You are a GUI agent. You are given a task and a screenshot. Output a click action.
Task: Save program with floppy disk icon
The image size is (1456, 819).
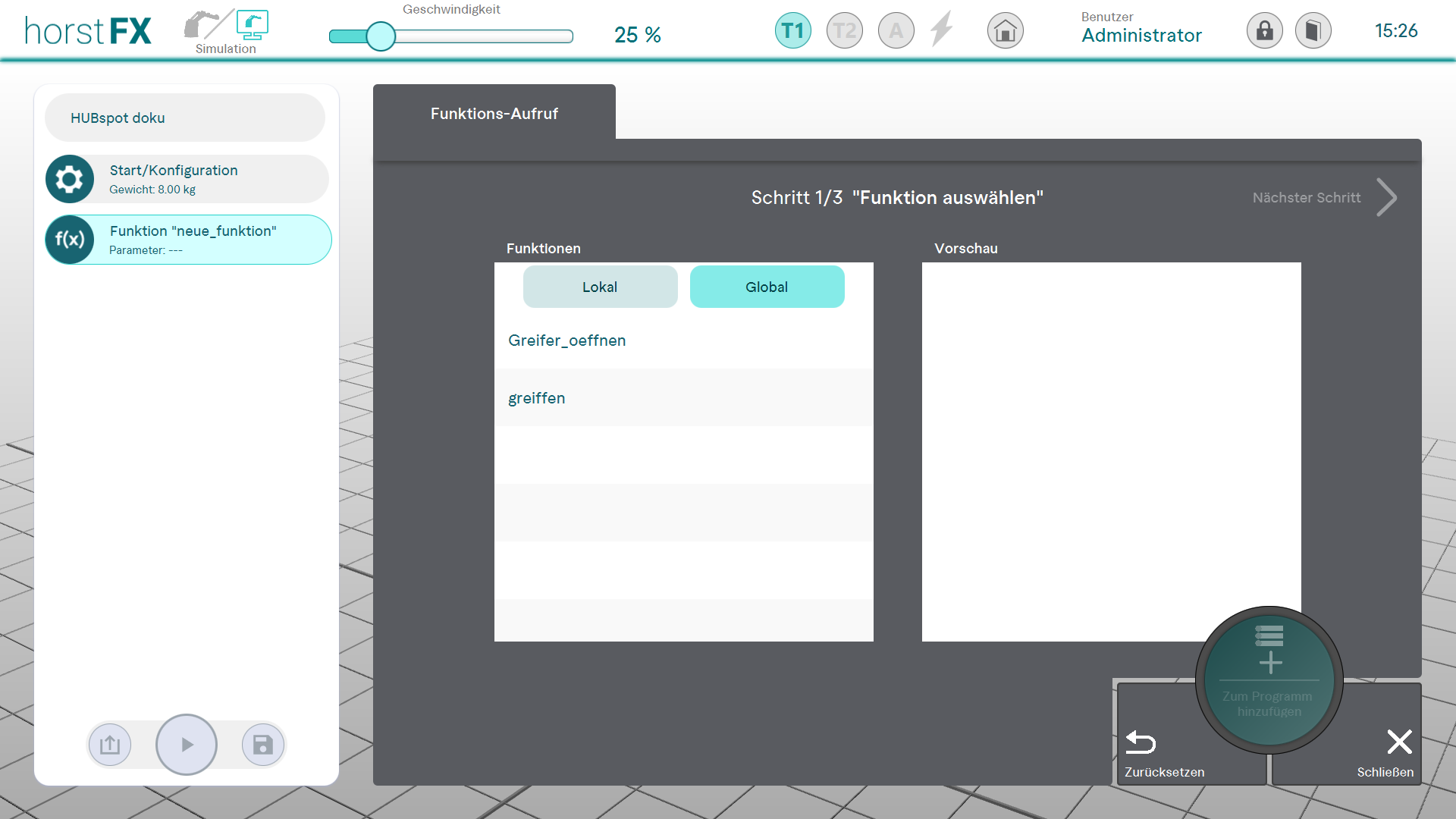tap(263, 745)
